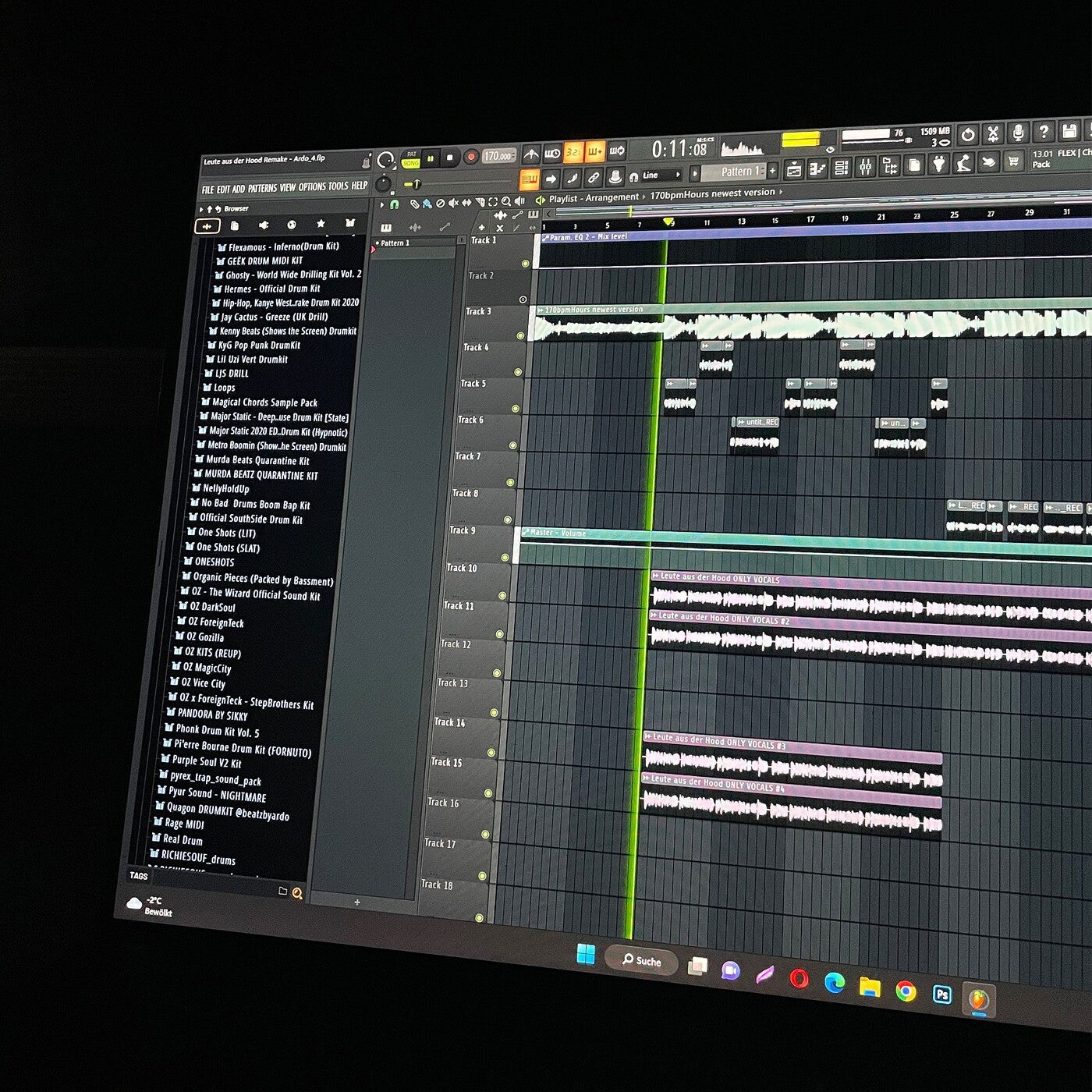Click the metronome icon

tap(530, 154)
